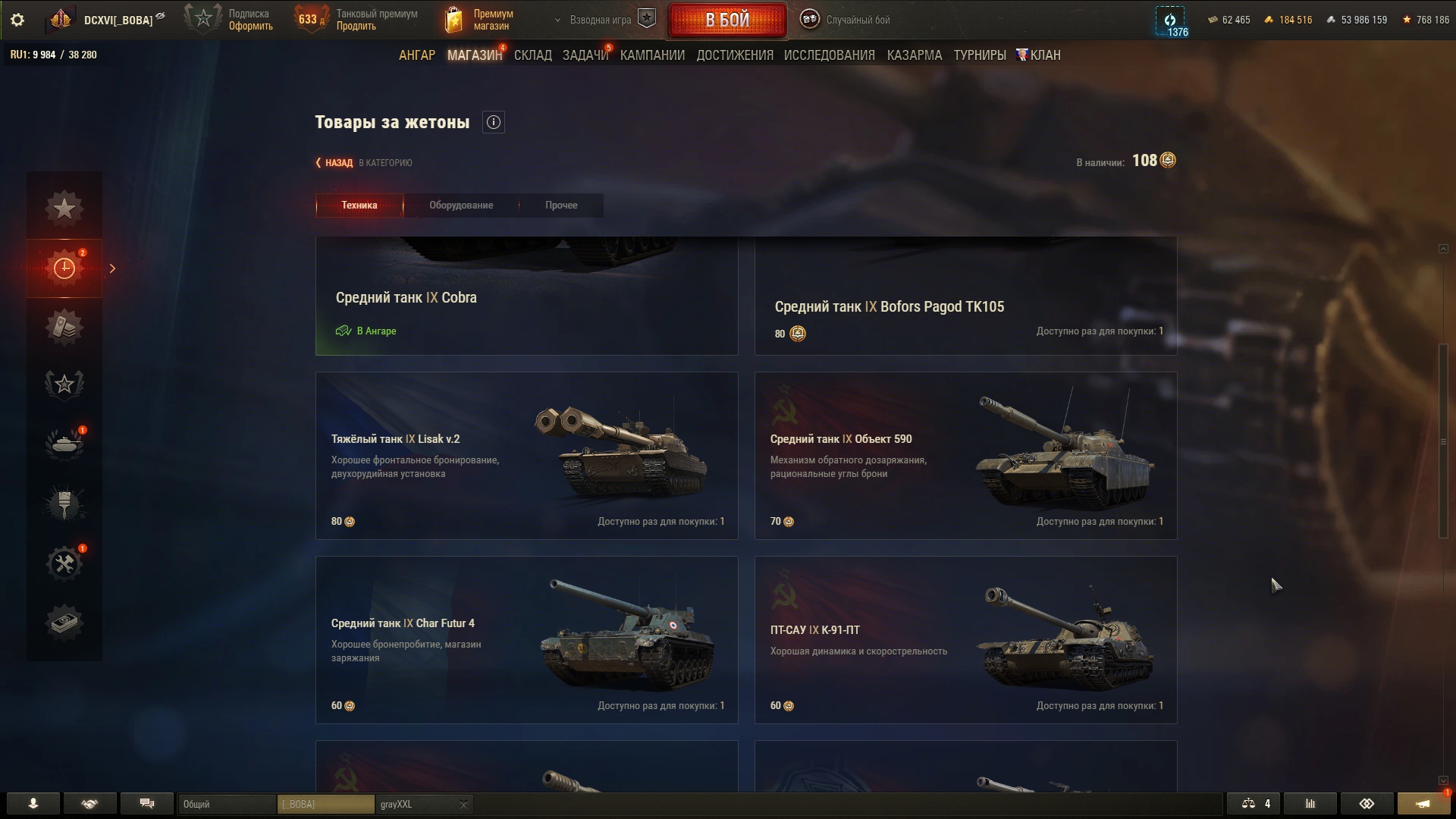Viewport: 1456px width, 819px height.
Task: Go back via НАЗАД в категорию link
Action: coord(364,163)
